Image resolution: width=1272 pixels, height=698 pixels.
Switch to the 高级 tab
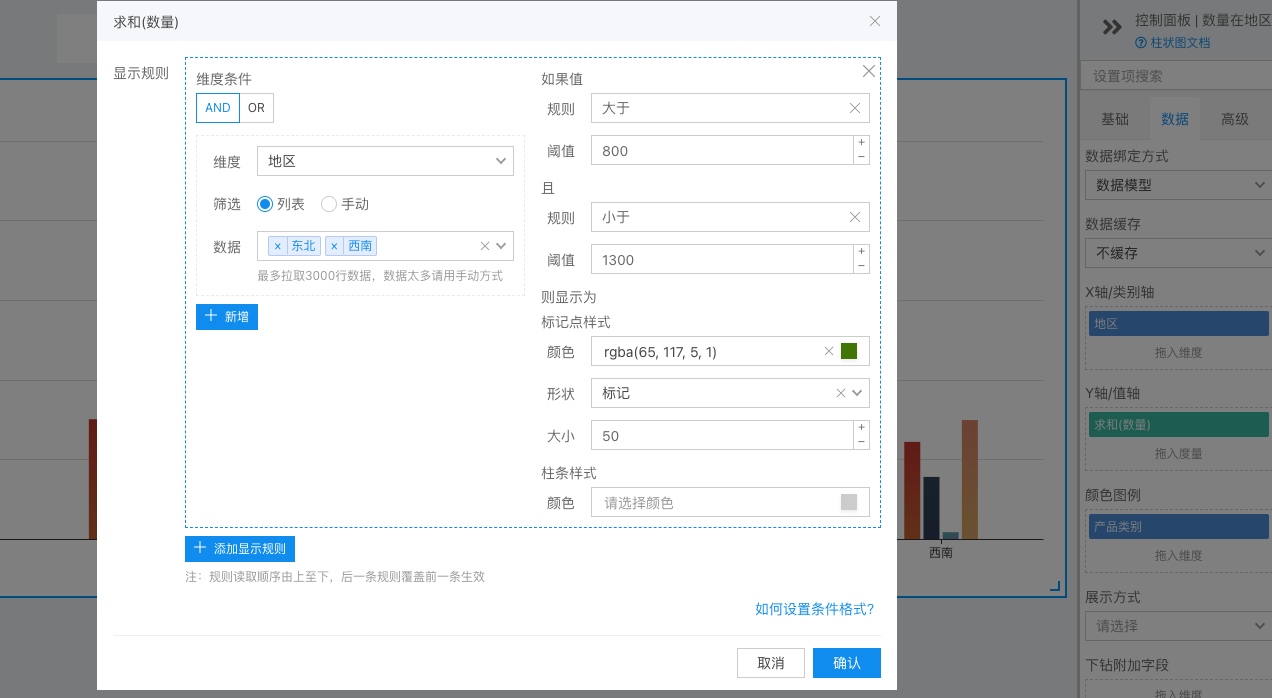pos(1235,119)
